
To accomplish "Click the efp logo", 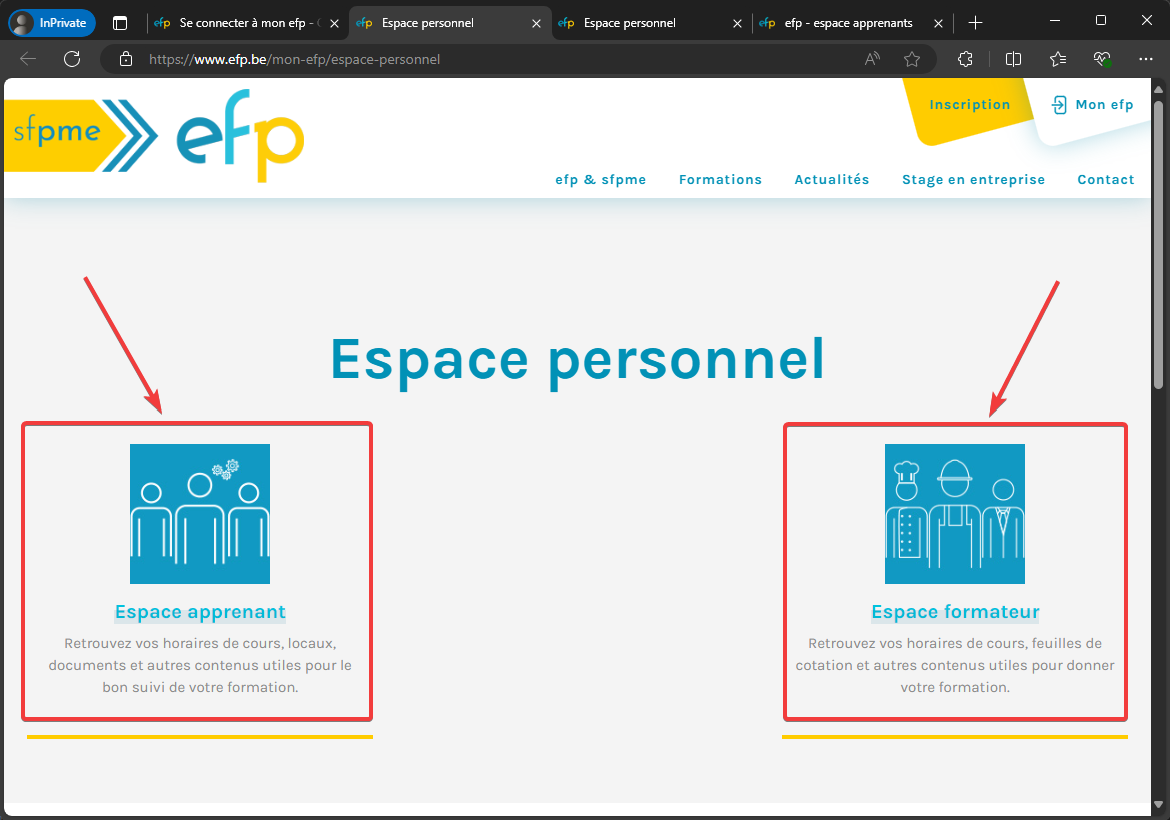I will (240, 135).
